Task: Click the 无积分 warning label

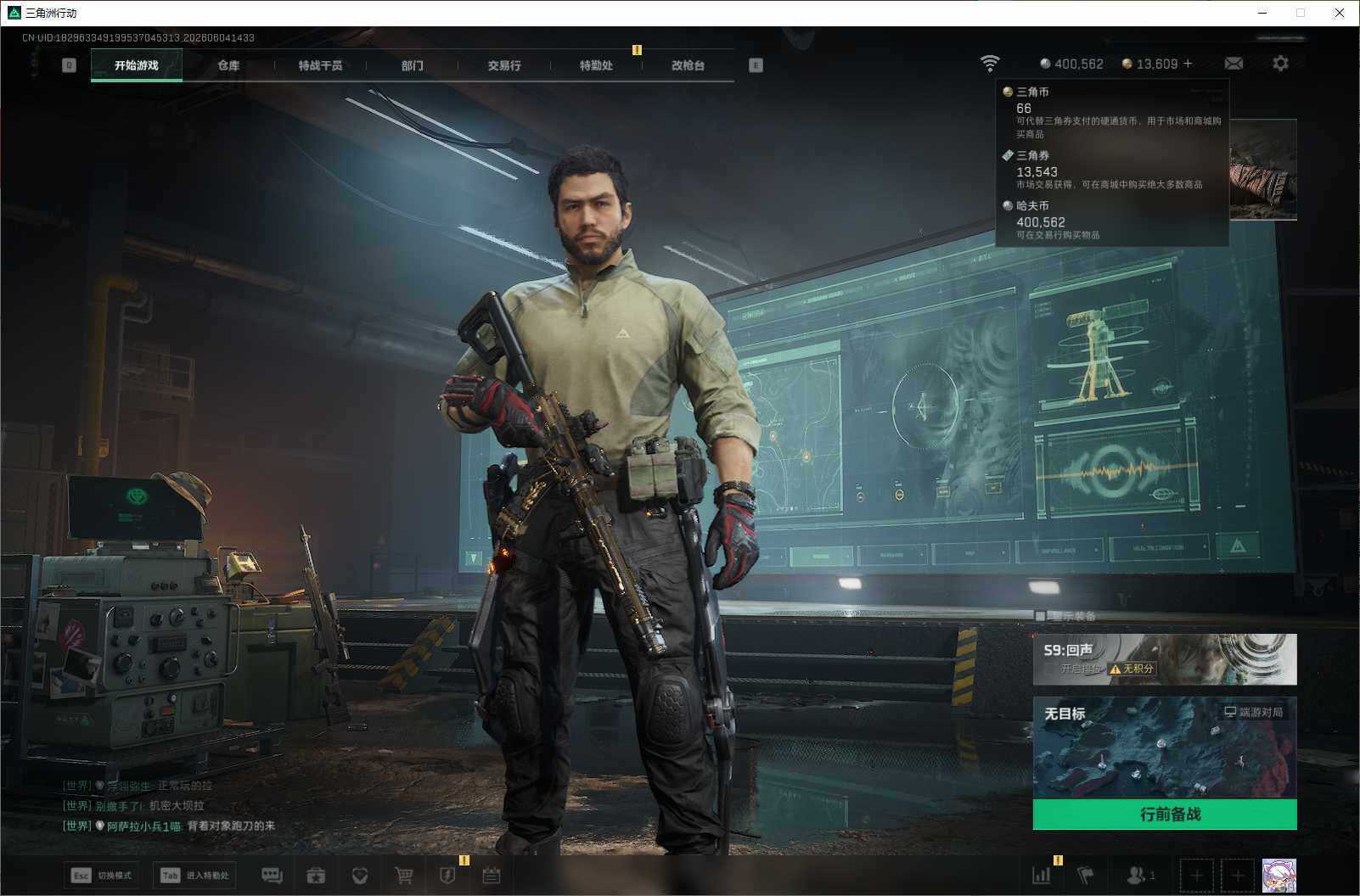Action: pos(1132,669)
